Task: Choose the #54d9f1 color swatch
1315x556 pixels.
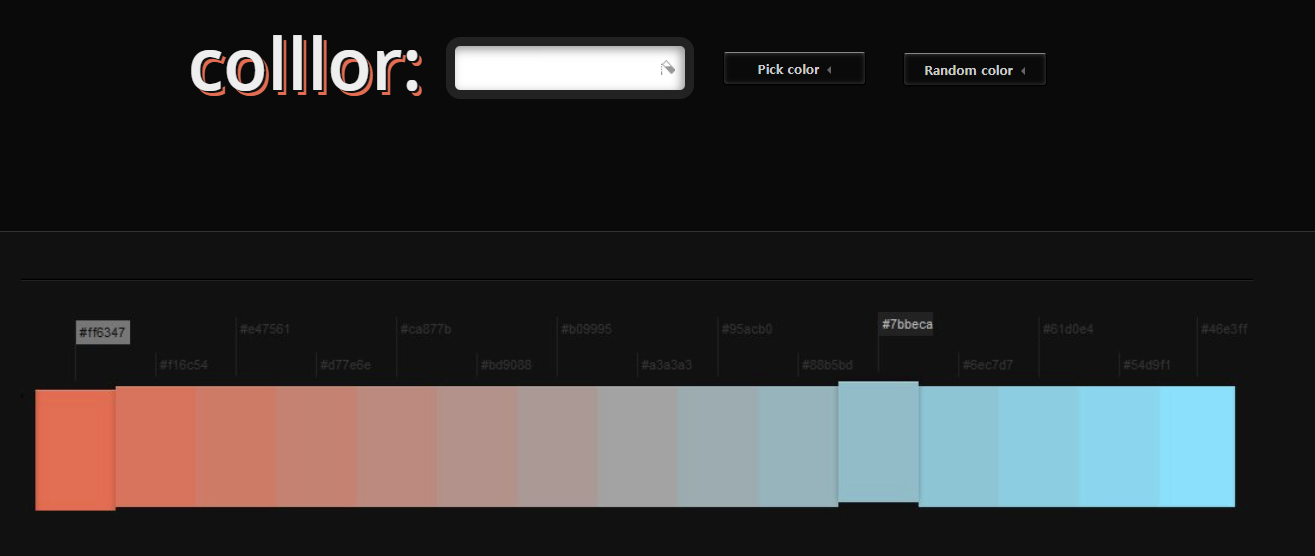Action: 1120,446
